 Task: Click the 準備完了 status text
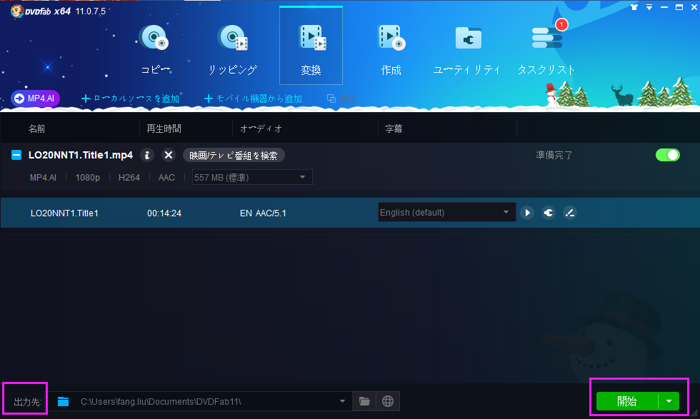[554, 155]
